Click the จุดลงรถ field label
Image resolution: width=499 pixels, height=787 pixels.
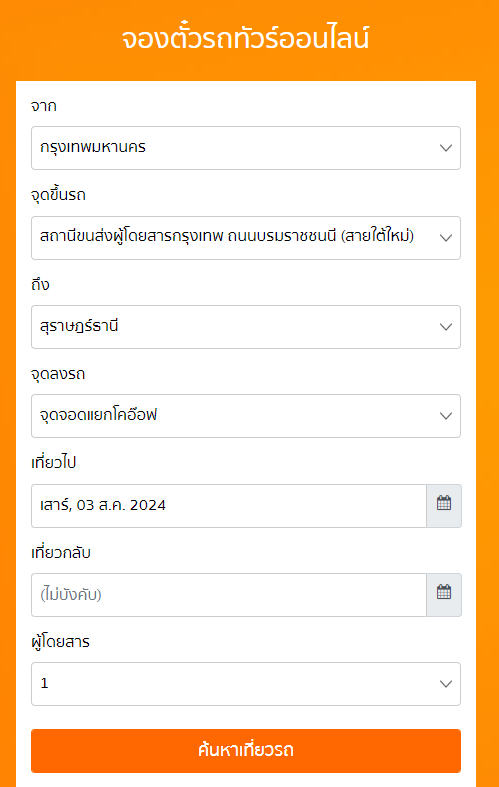(x=58, y=374)
